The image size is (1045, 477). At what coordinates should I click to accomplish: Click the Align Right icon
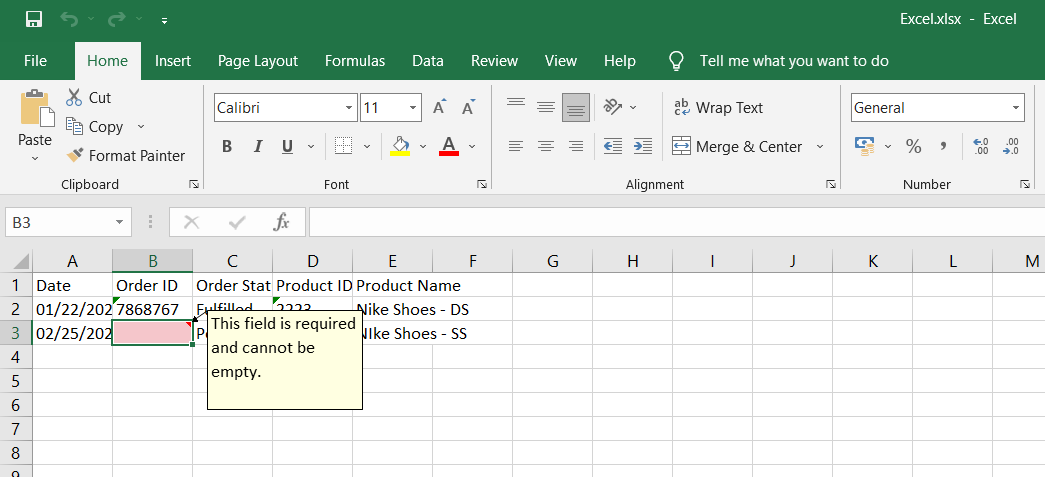pyautogui.click(x=576, y=146)
